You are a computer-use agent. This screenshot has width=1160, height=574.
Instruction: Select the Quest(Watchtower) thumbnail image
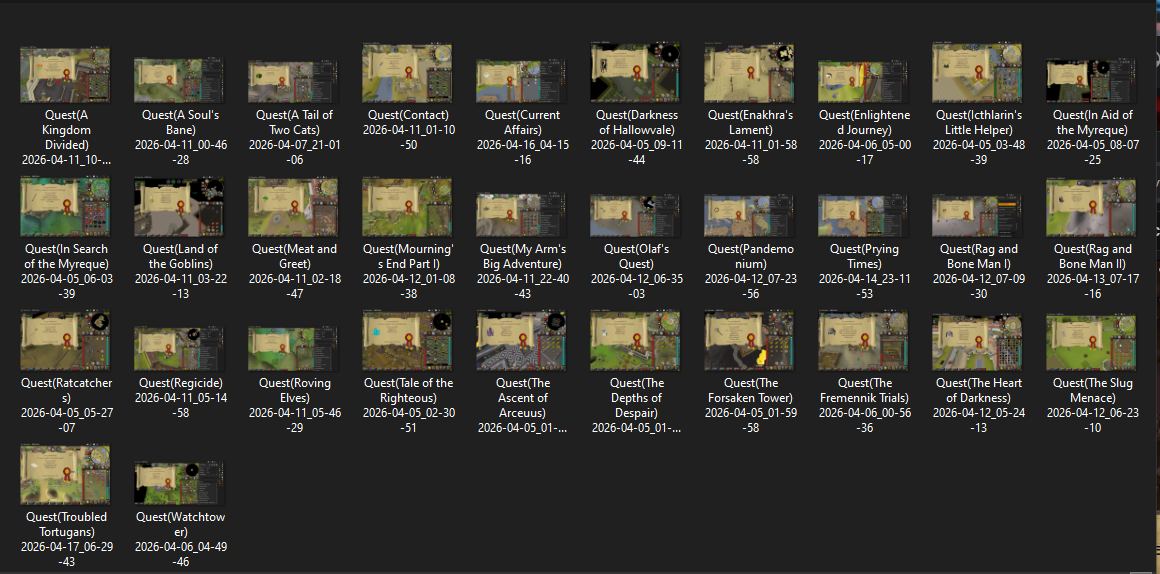point(179,484)
